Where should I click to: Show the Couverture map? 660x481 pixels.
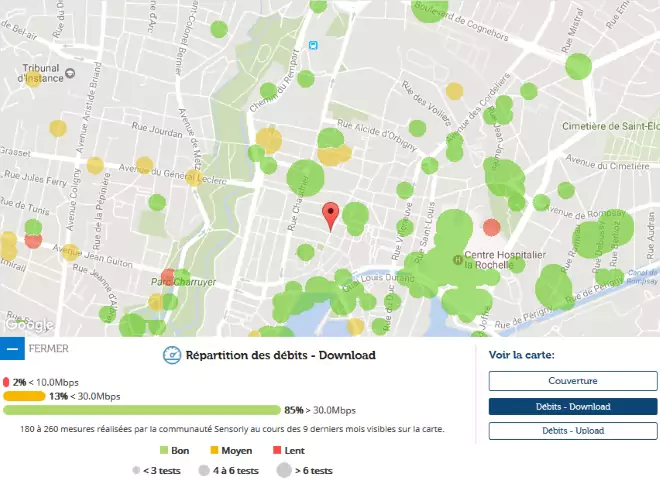[572, 381]
